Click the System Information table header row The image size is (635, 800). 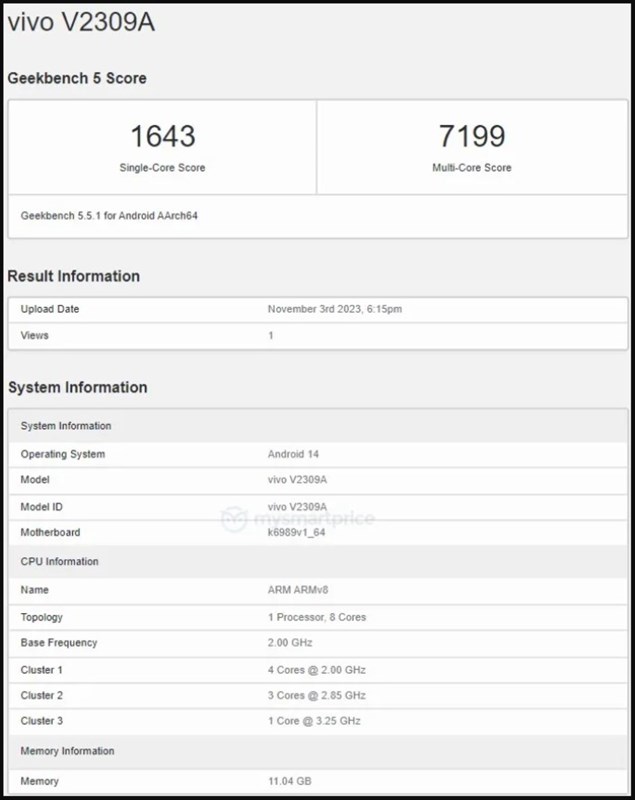[318, 426]
